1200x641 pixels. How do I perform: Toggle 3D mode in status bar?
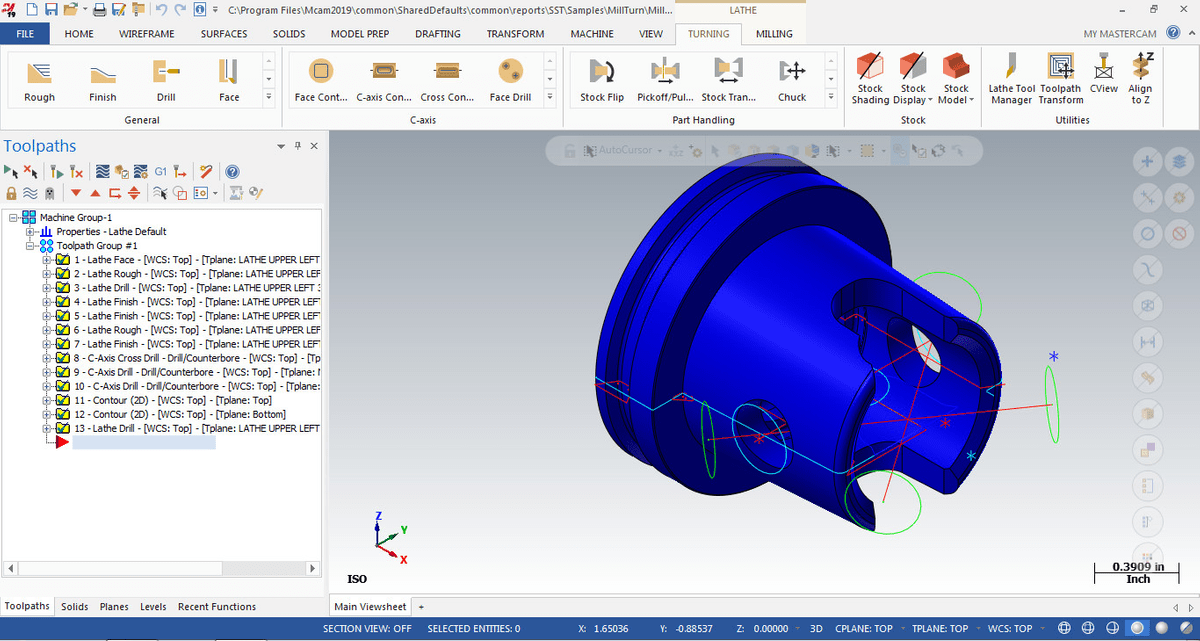coord(815,629)
